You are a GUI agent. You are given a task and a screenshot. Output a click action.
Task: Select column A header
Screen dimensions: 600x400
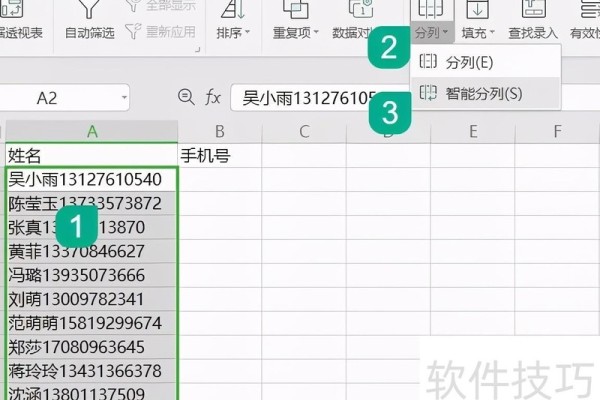point(92,131)
